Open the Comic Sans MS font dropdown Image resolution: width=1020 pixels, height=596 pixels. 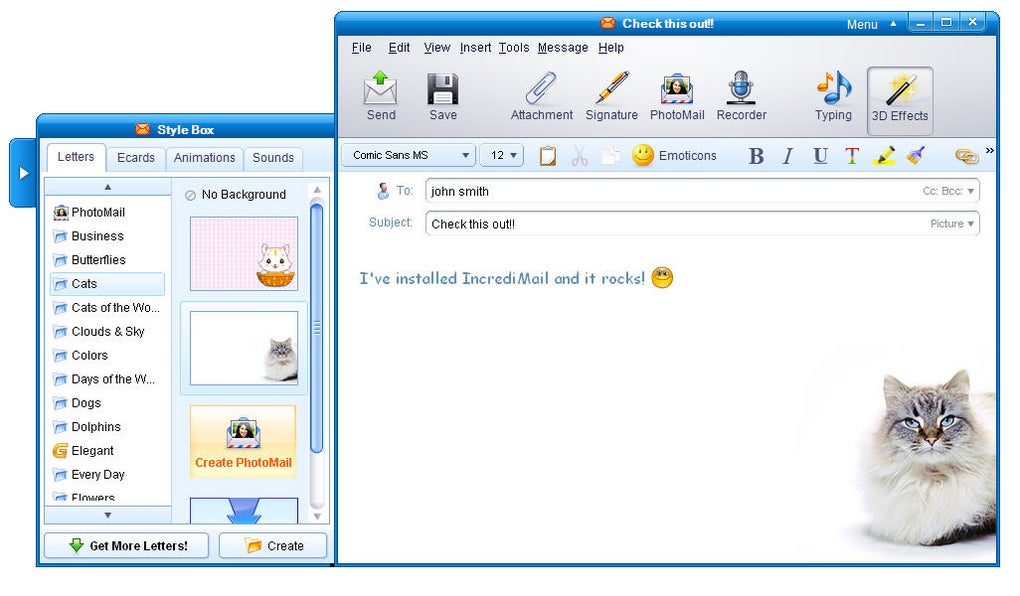pos(408,156)
